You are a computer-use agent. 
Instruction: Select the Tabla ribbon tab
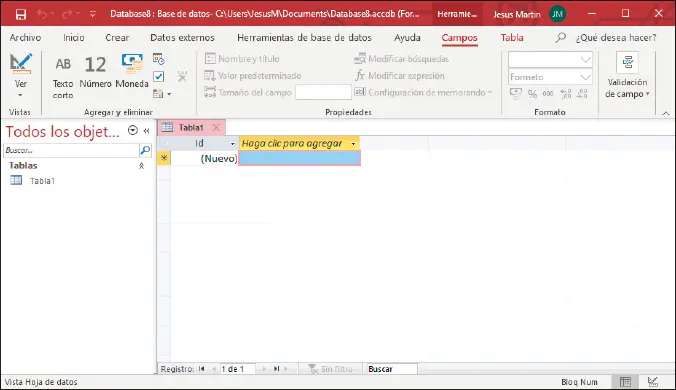(x=512, y=38)
